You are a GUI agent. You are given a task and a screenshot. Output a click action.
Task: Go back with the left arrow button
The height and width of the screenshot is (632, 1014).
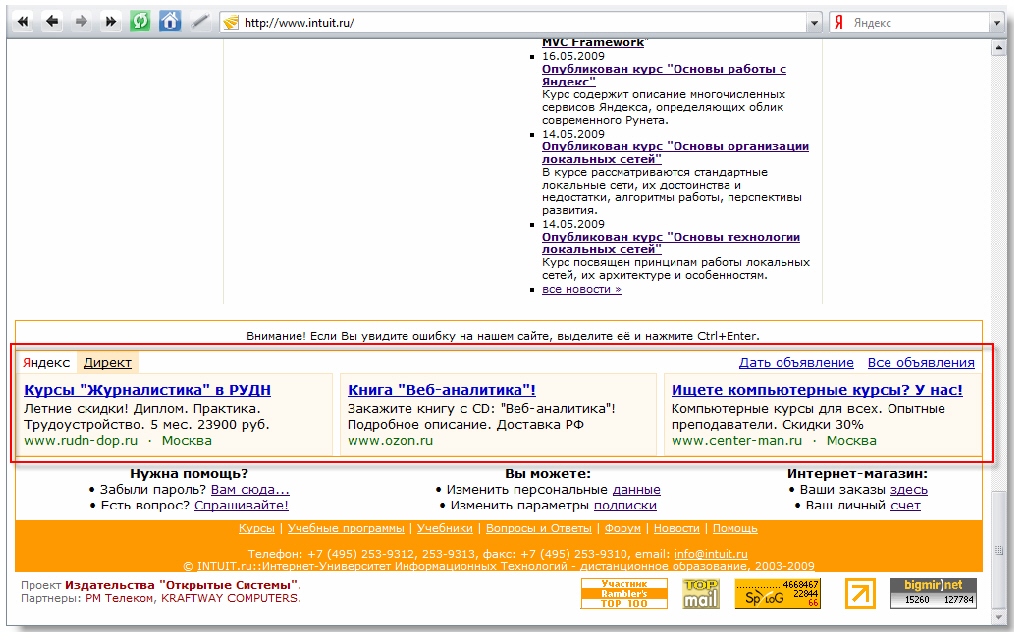coord(52,22)
